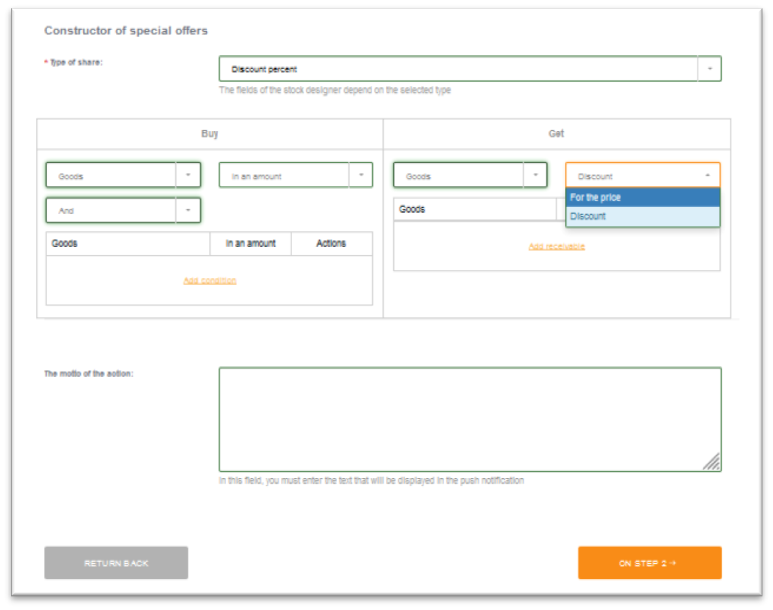Focus the motto of the action text area
This screenshot has height=610, width=773.
click(469, 418)
